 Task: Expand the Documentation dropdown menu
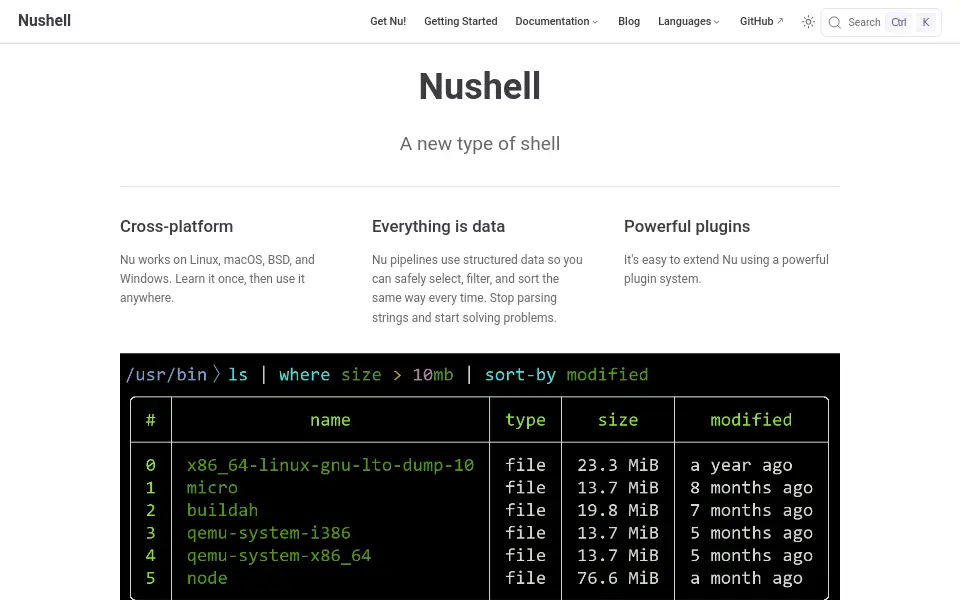[557, 21]
